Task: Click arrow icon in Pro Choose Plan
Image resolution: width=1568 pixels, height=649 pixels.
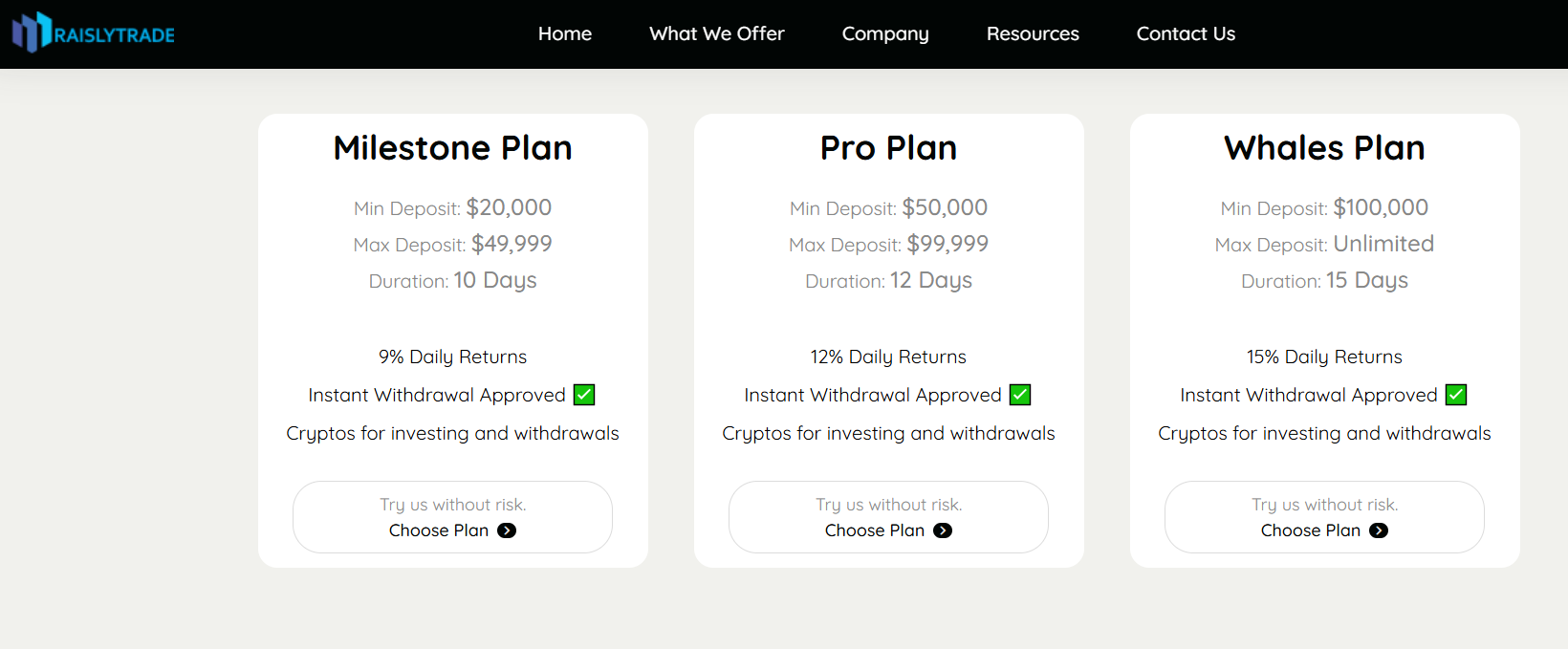Action: (943, 530)
